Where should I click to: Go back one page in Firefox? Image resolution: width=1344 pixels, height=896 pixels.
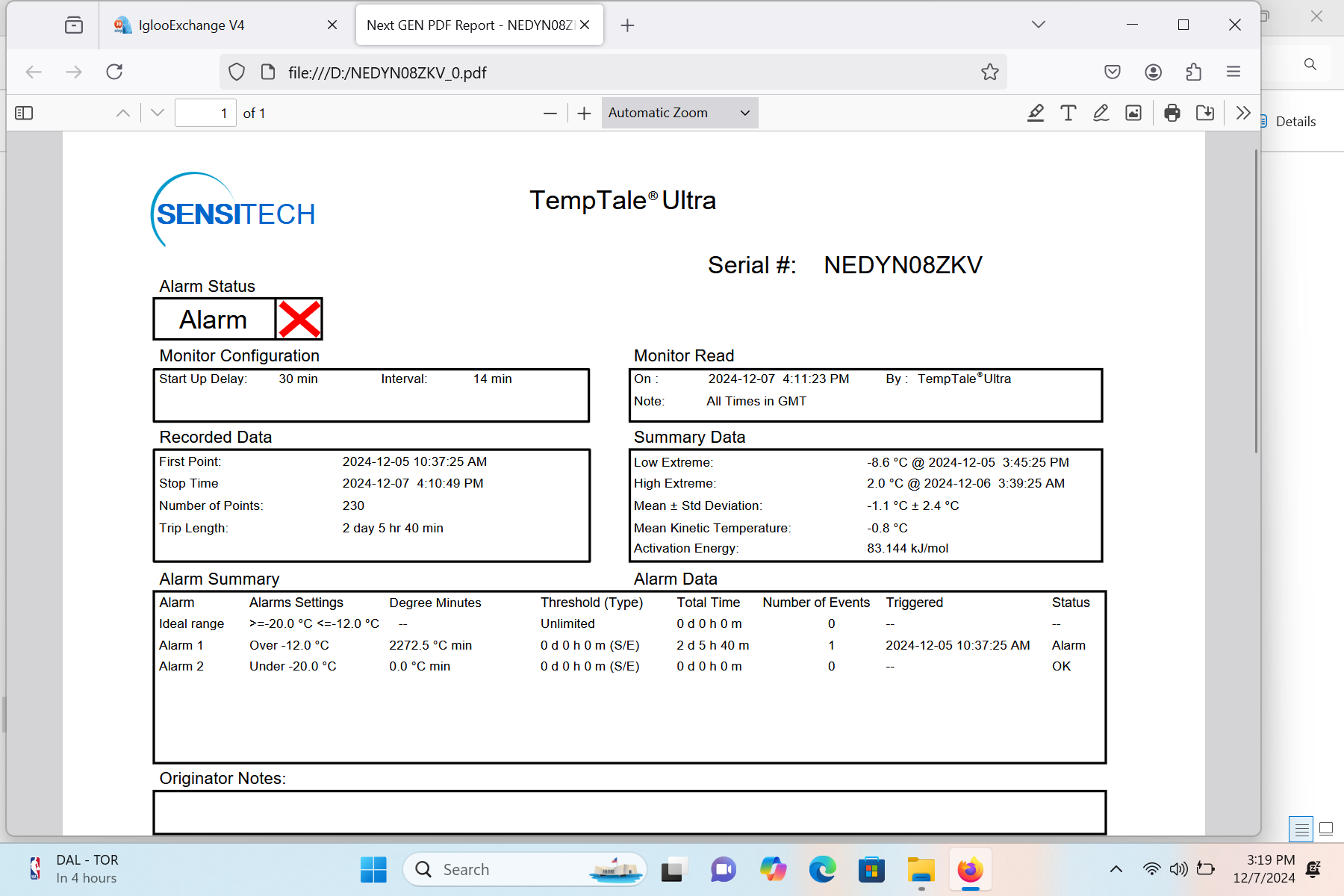click(34, 72)
